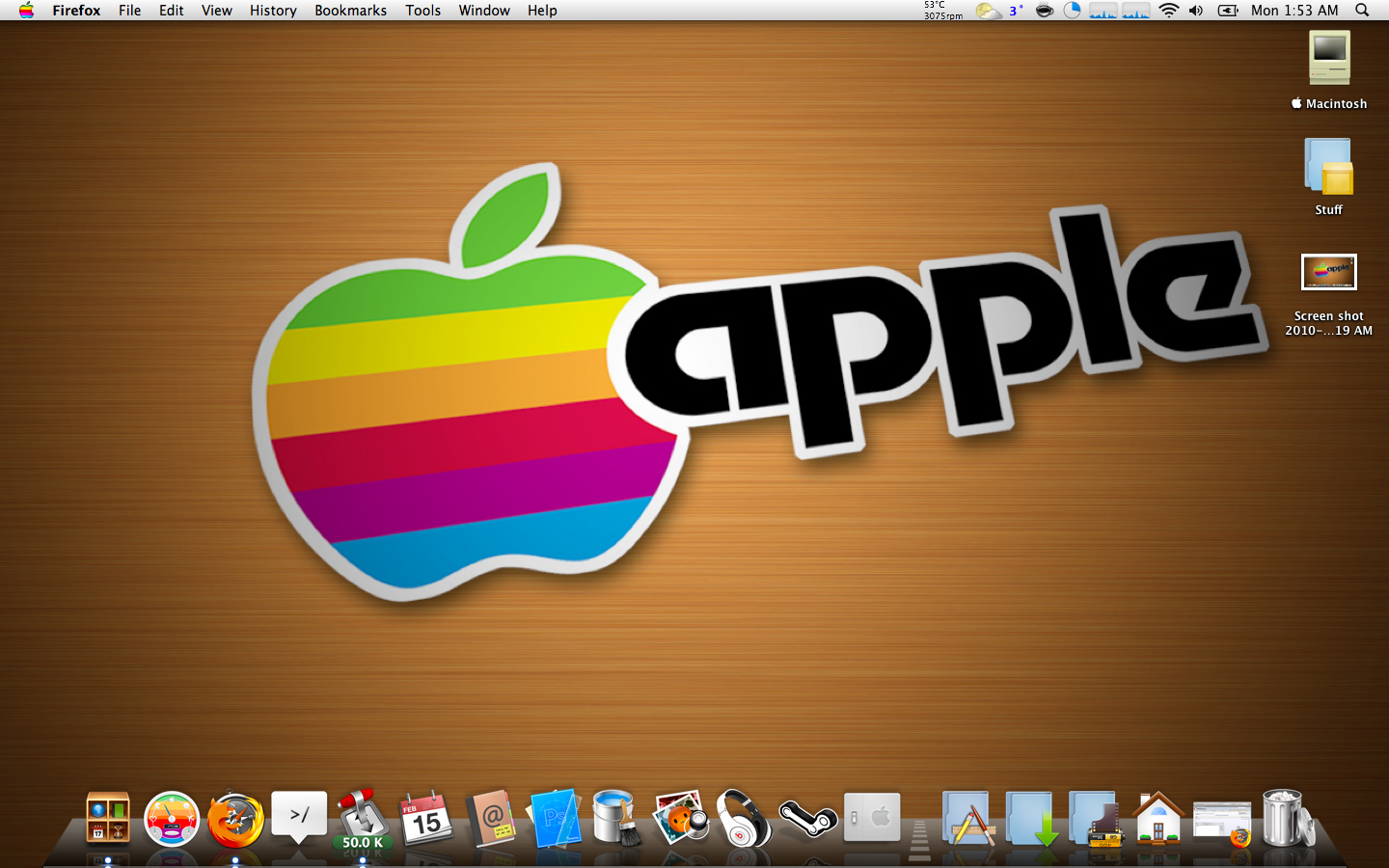Image resolution: width=1389 pixels, height=868 pixels.
Task: Open the Beats headphones icon in Dock
Action: pos(744,819)
